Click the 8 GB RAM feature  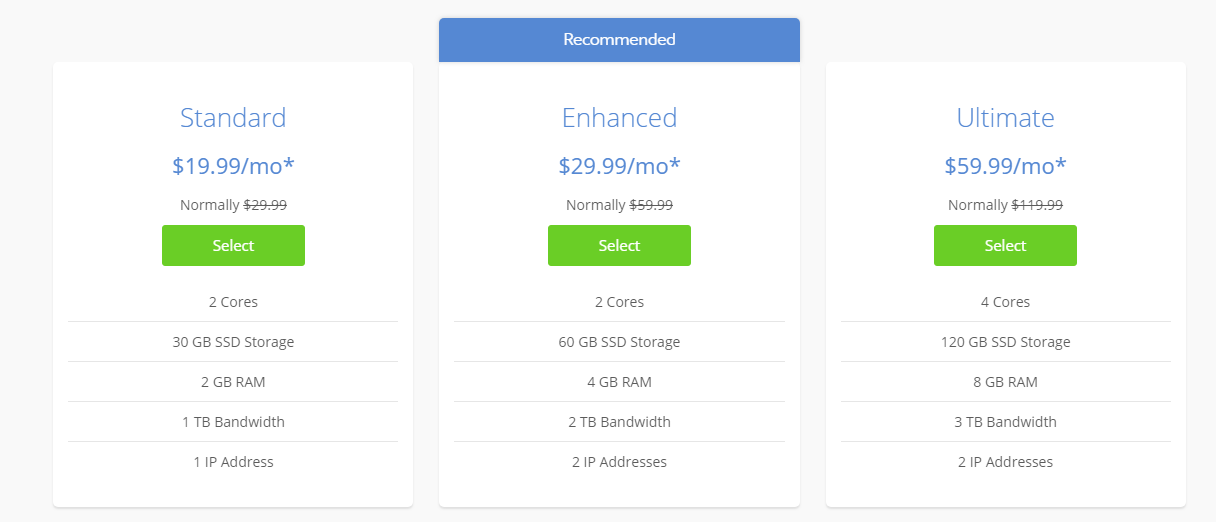[1005, 382]
